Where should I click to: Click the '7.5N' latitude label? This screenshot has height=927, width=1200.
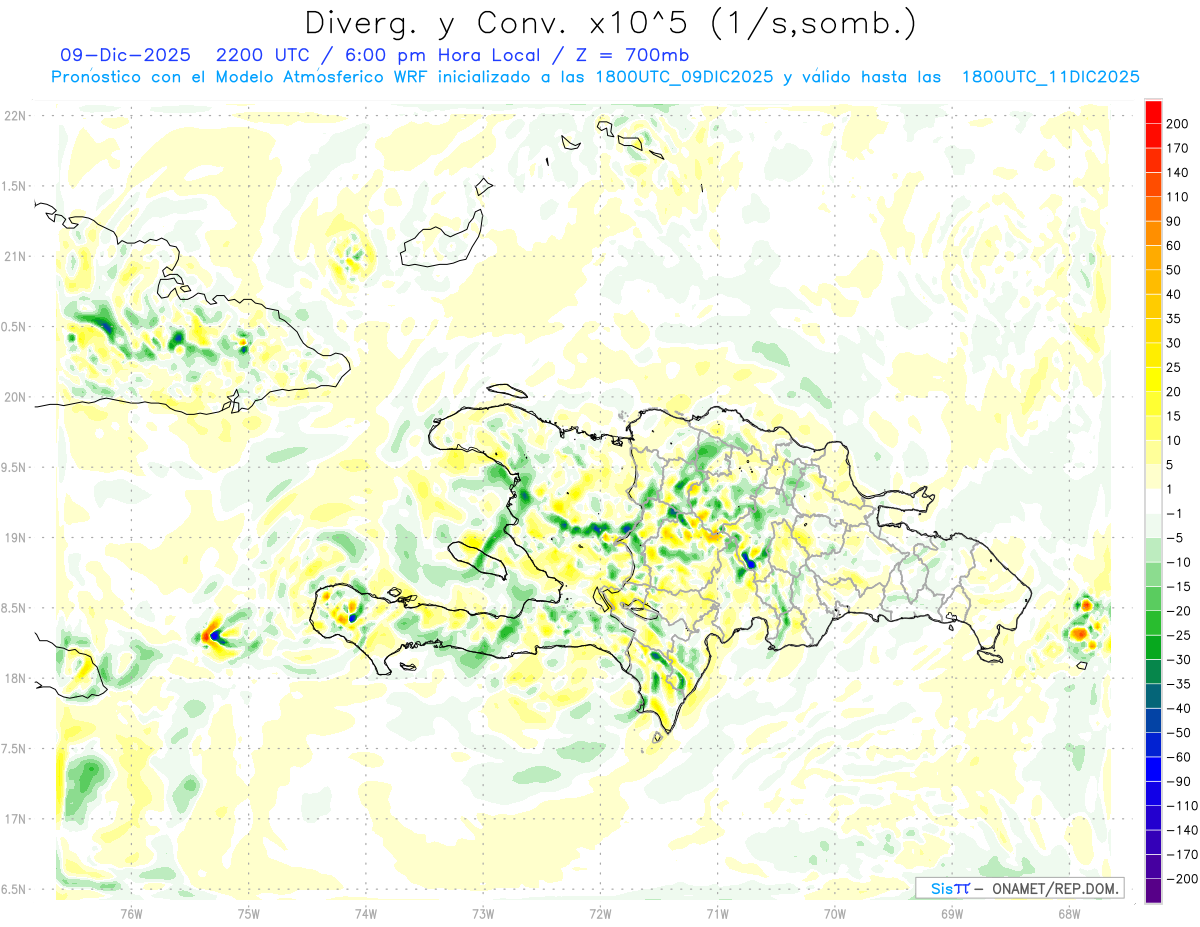pyautogui.click(x=14, y=749)
